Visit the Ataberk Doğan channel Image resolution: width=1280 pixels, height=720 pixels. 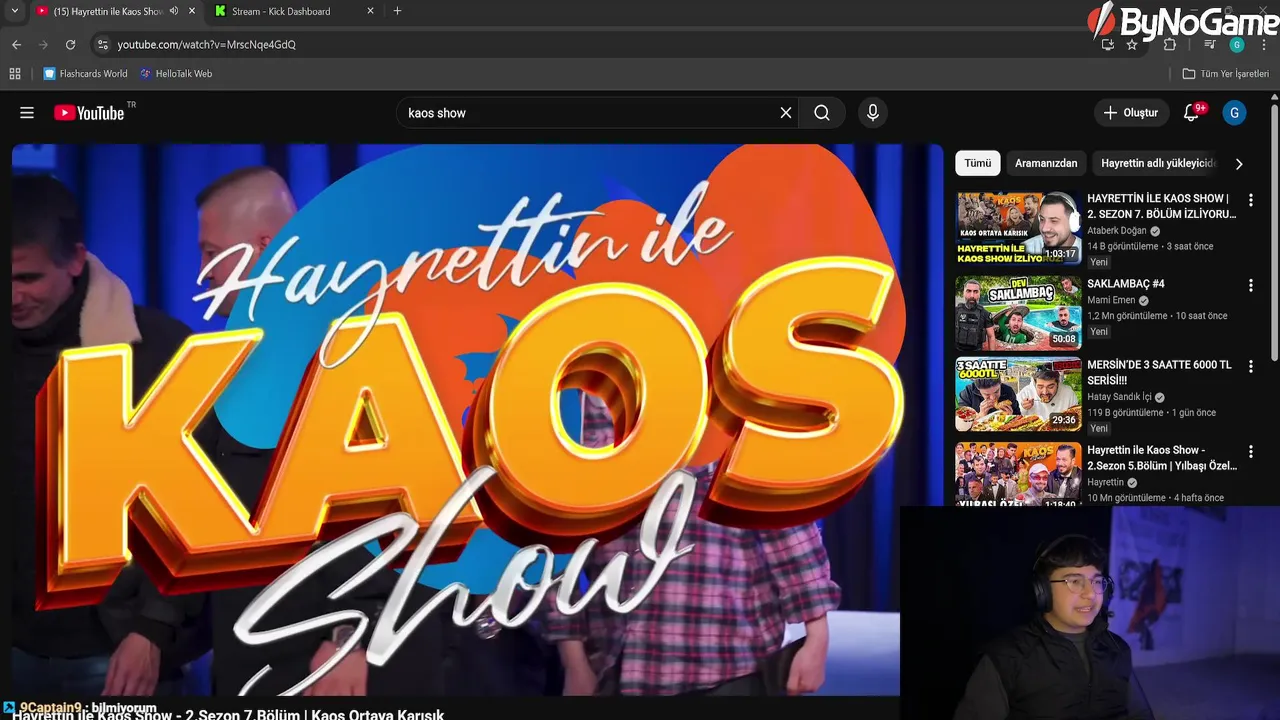click(x=1117, y=231)
